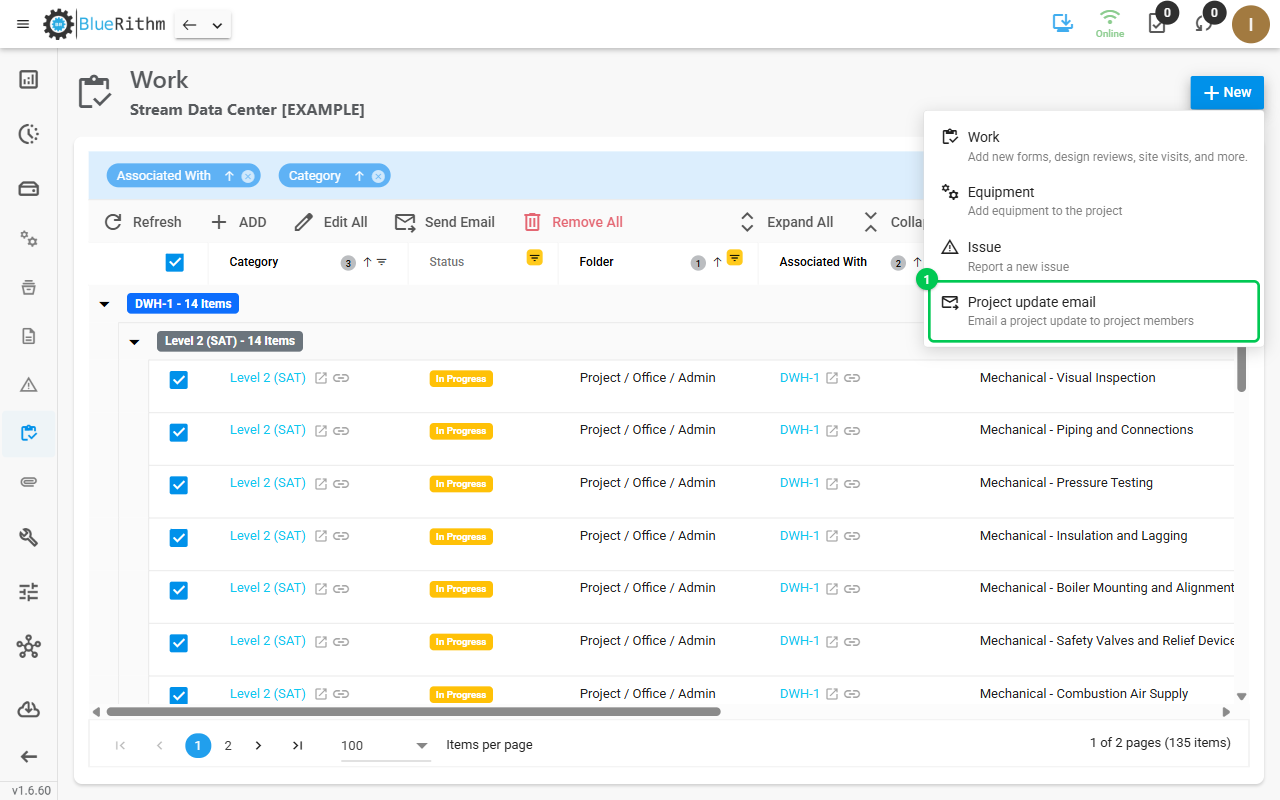Open the Status column filter
The height and width of the screenshot is (800, 1280).
535,258
